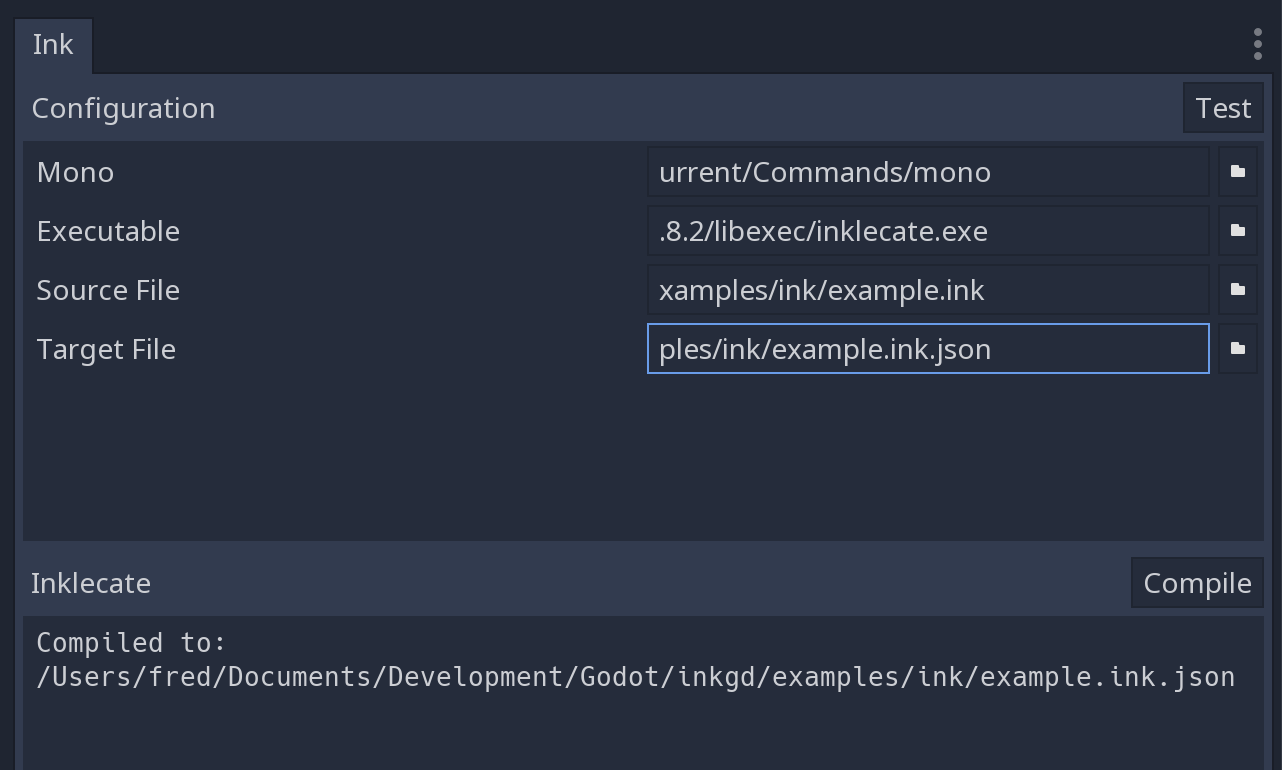The image size is (1282, 770).
Task: Click the Inklecate section header
Action: tap(91, 583)
